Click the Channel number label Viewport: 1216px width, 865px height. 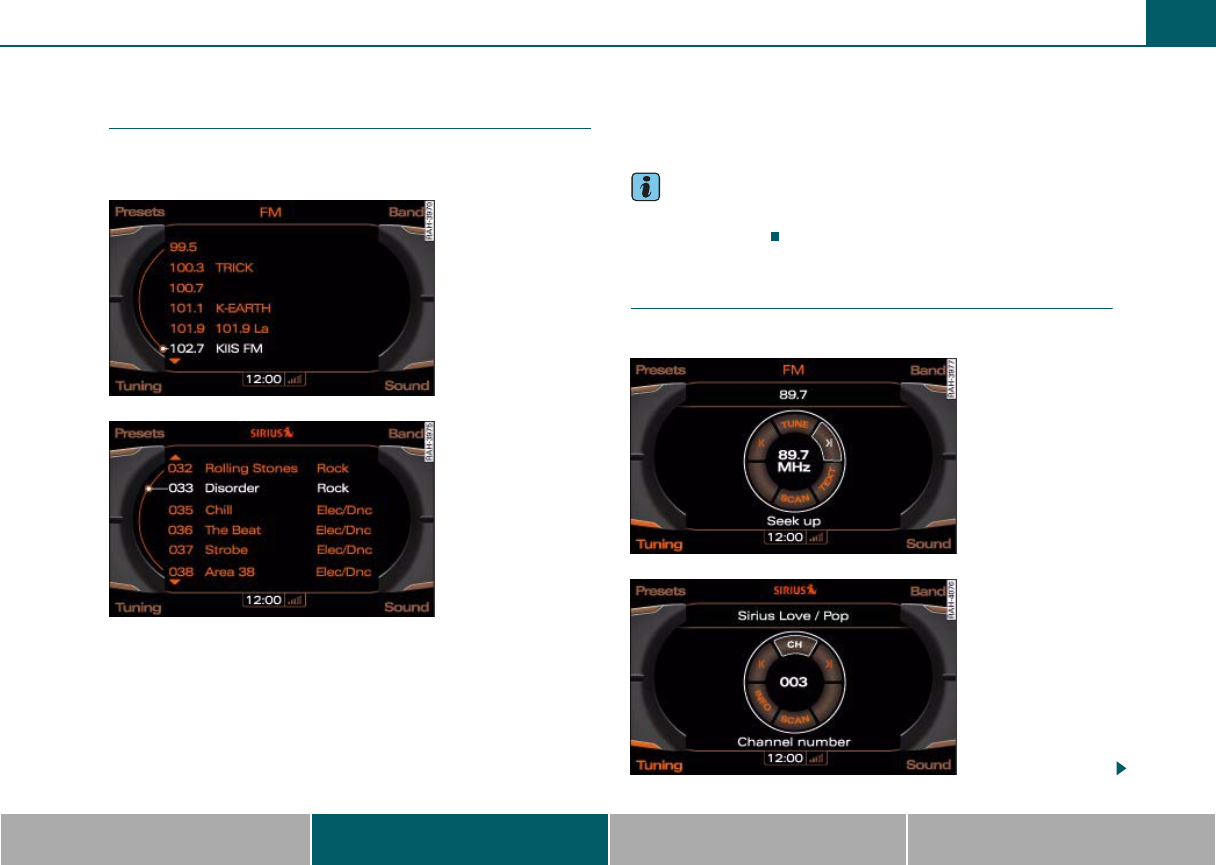coord(793,742)
